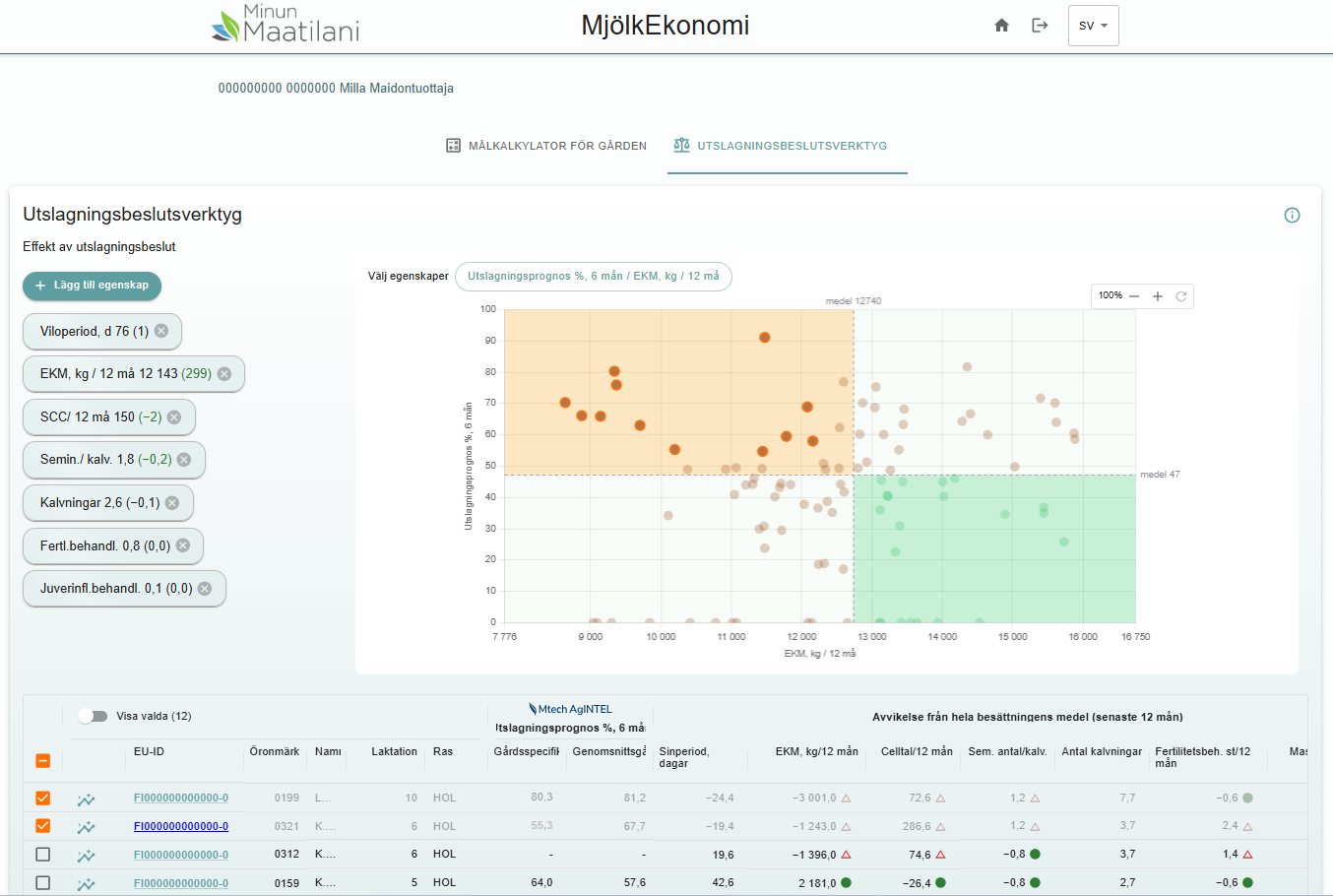Open trend chart icon for cow 0312
1333x896 pixels.
pyautogui.click(x=87, y=856)
